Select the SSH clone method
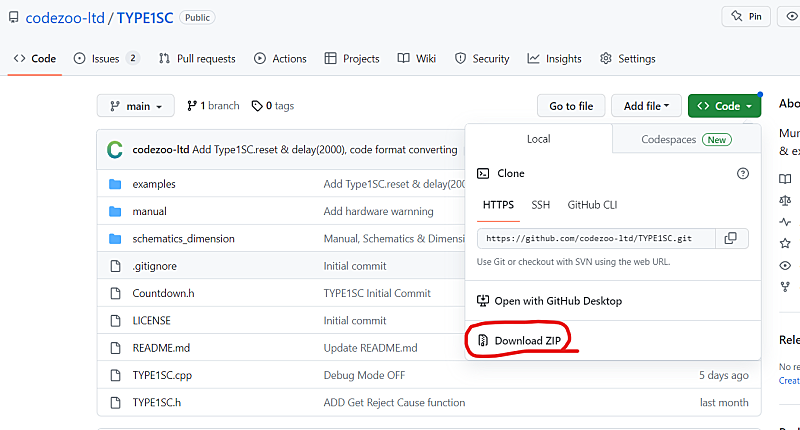This screenshot has width=800, height=430. [541, 205]
